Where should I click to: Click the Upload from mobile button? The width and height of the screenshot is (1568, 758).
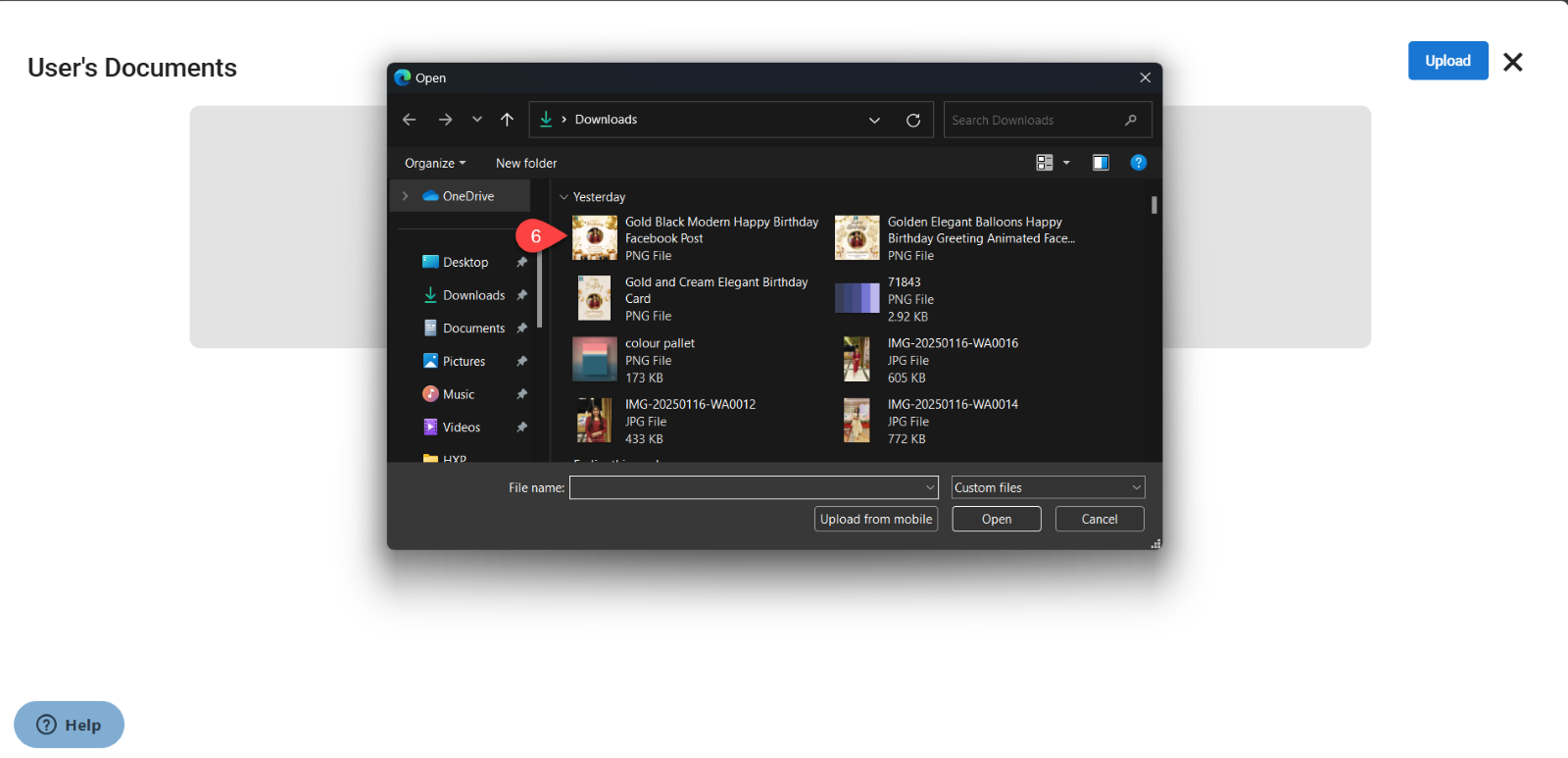pos(875,520)
